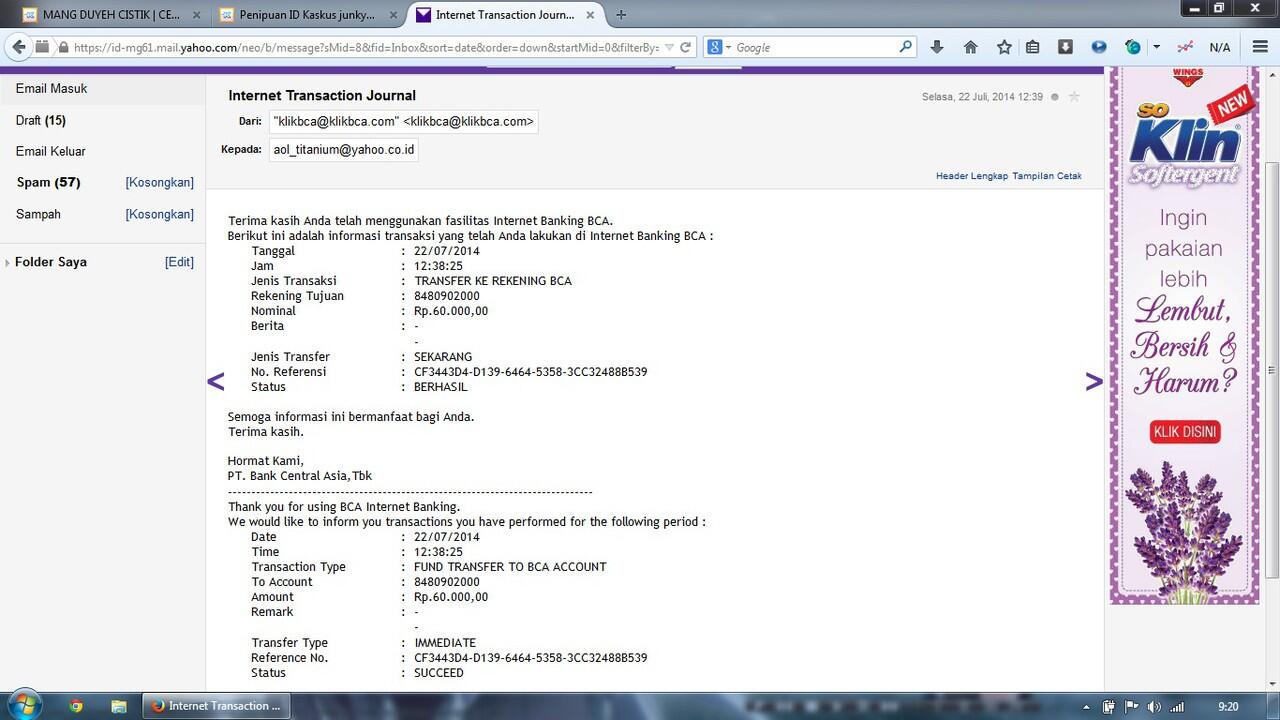Image resolution: width=1280 pixels, height=720 pixels.
Task: Expand the globe add-on dropdown arrow
Action: pyautogui.click(x=1156, y=47)
